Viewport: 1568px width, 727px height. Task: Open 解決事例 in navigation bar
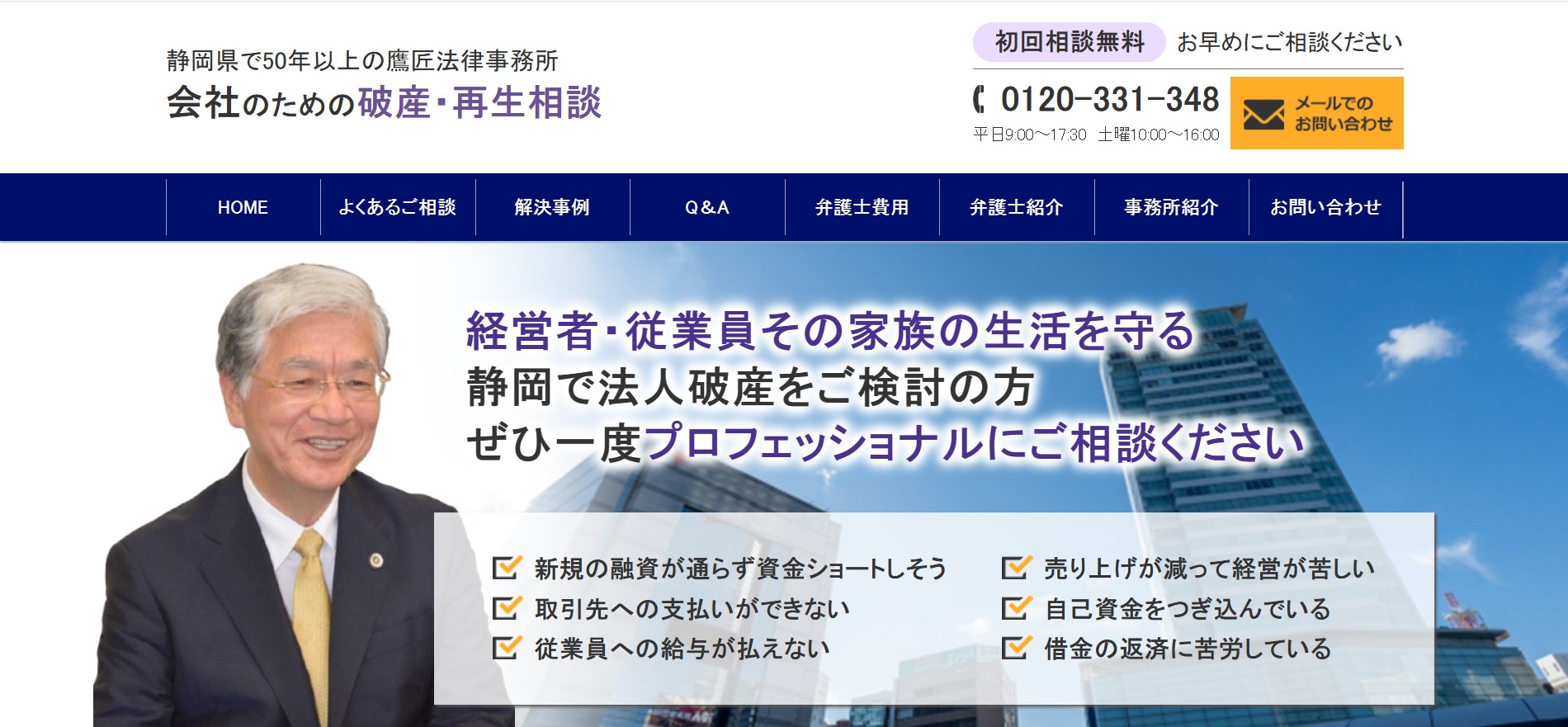[x=552, y=207]
